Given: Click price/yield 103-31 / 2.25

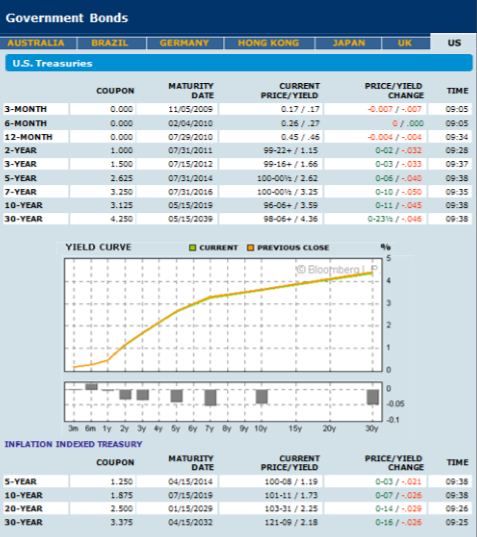Looking at the screenshot, I should (291, 509).
